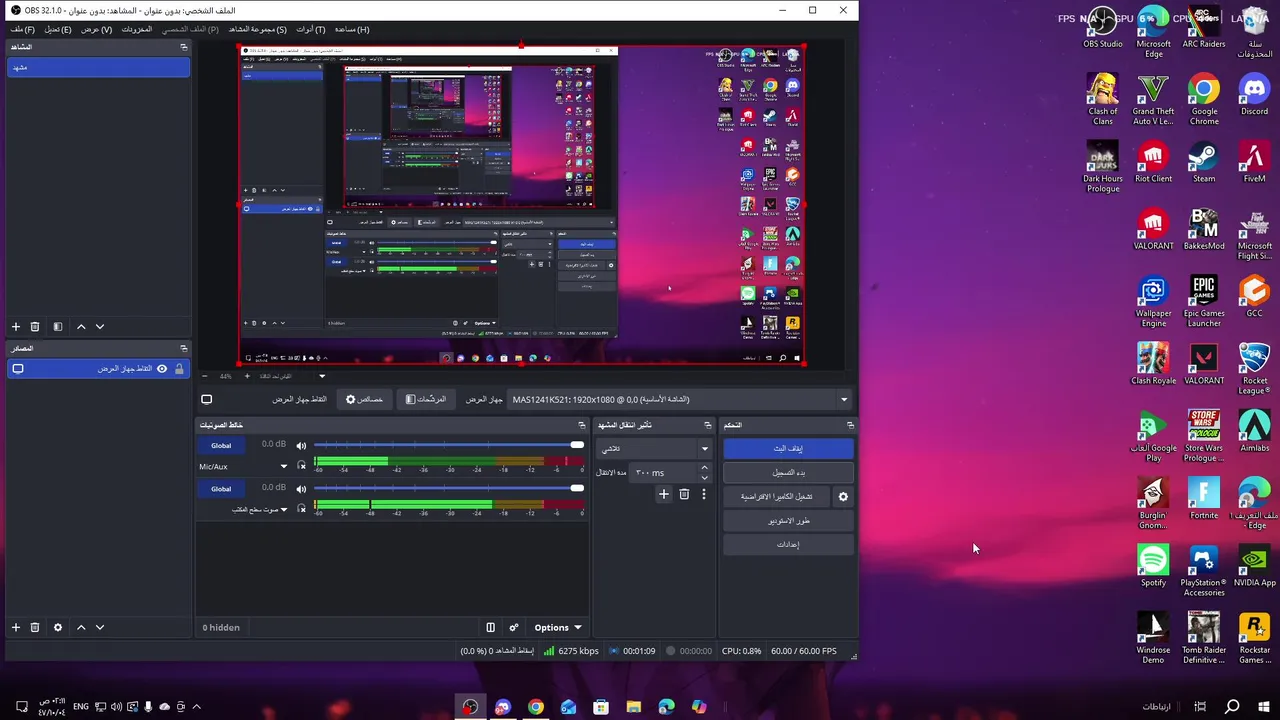Open OBS Studio desktop shortcut

(x=1103, y=27)
